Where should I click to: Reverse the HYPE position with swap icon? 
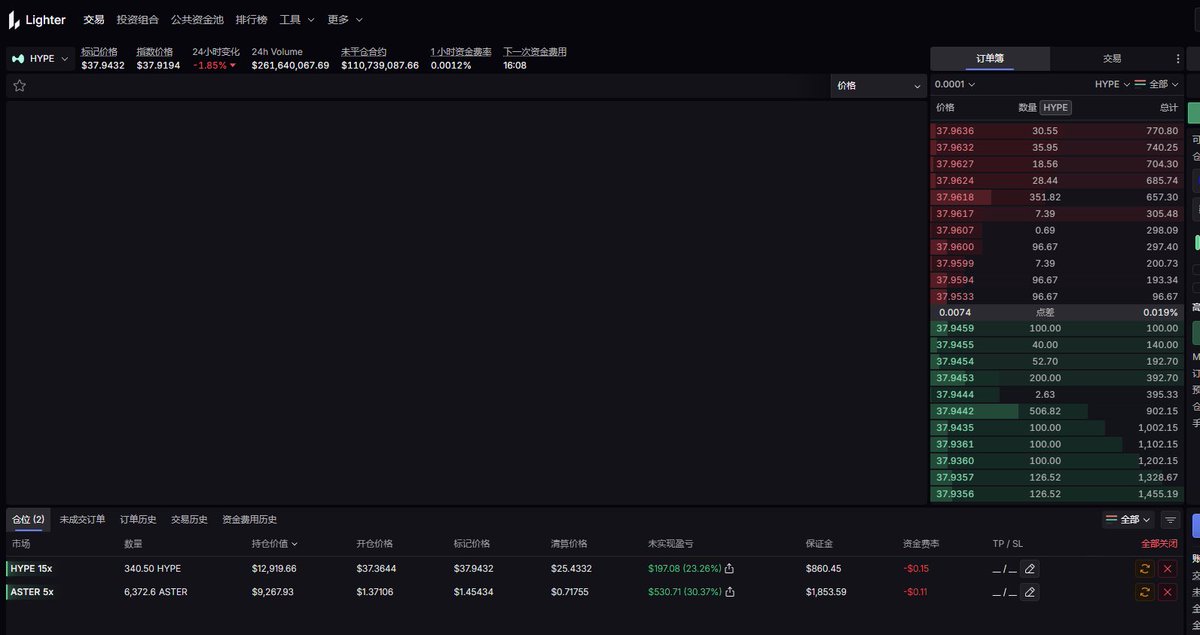tap(1144, 568)
